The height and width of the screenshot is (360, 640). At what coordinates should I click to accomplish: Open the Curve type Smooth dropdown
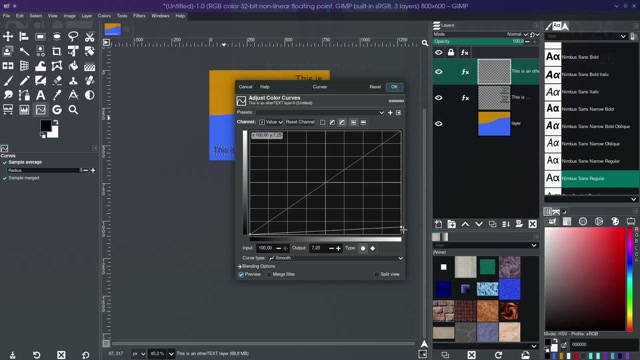tap(336, 258)
